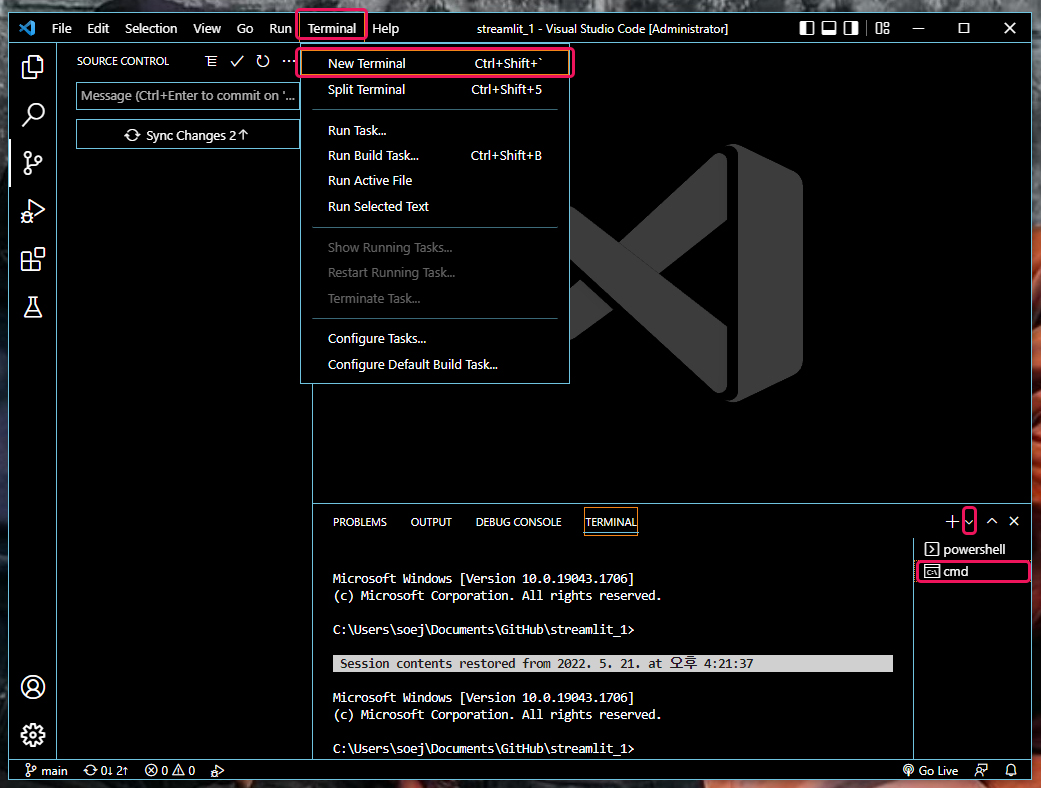Open the Manage gear menu
The image size is (1041, 788).
(33, 735)
